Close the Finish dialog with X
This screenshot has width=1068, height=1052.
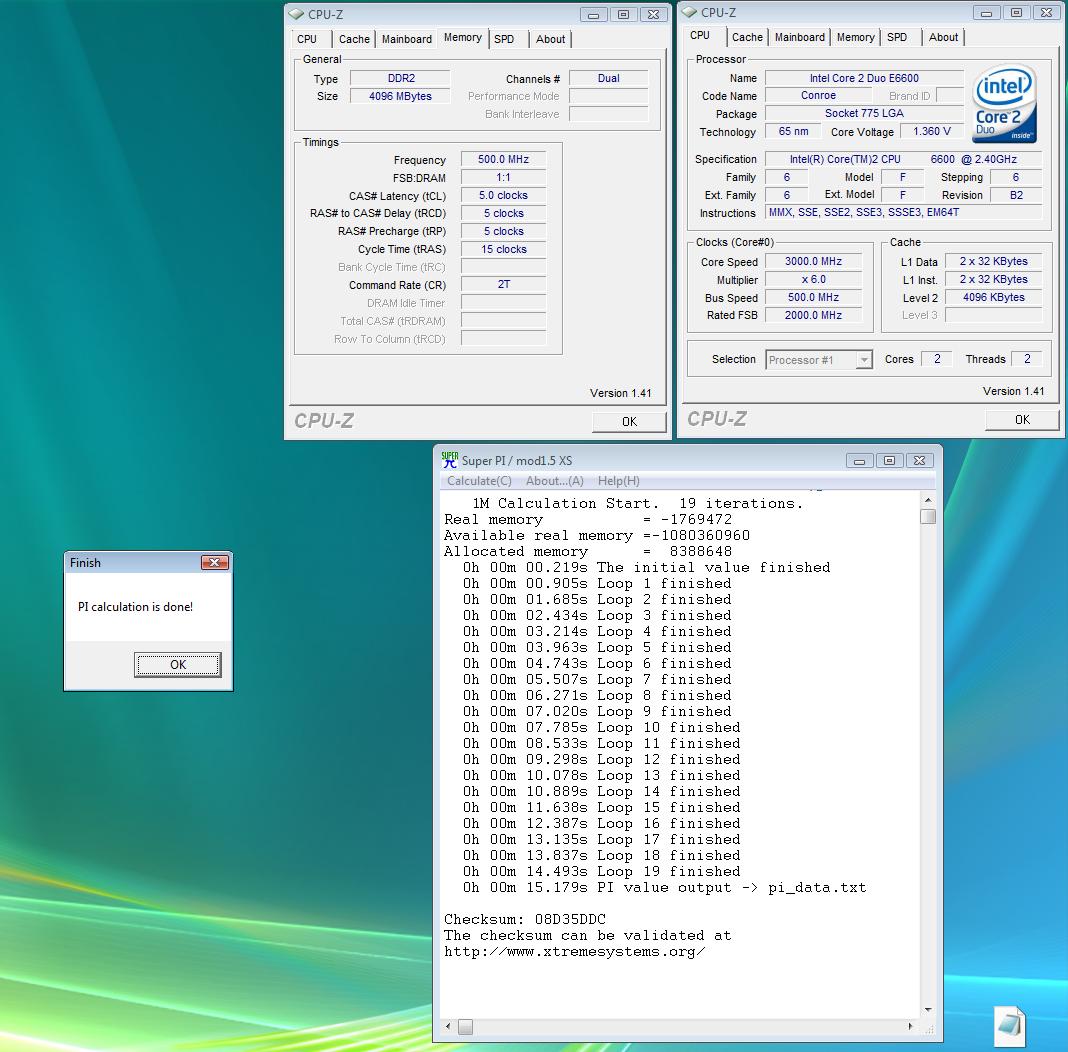click(215, 562)
